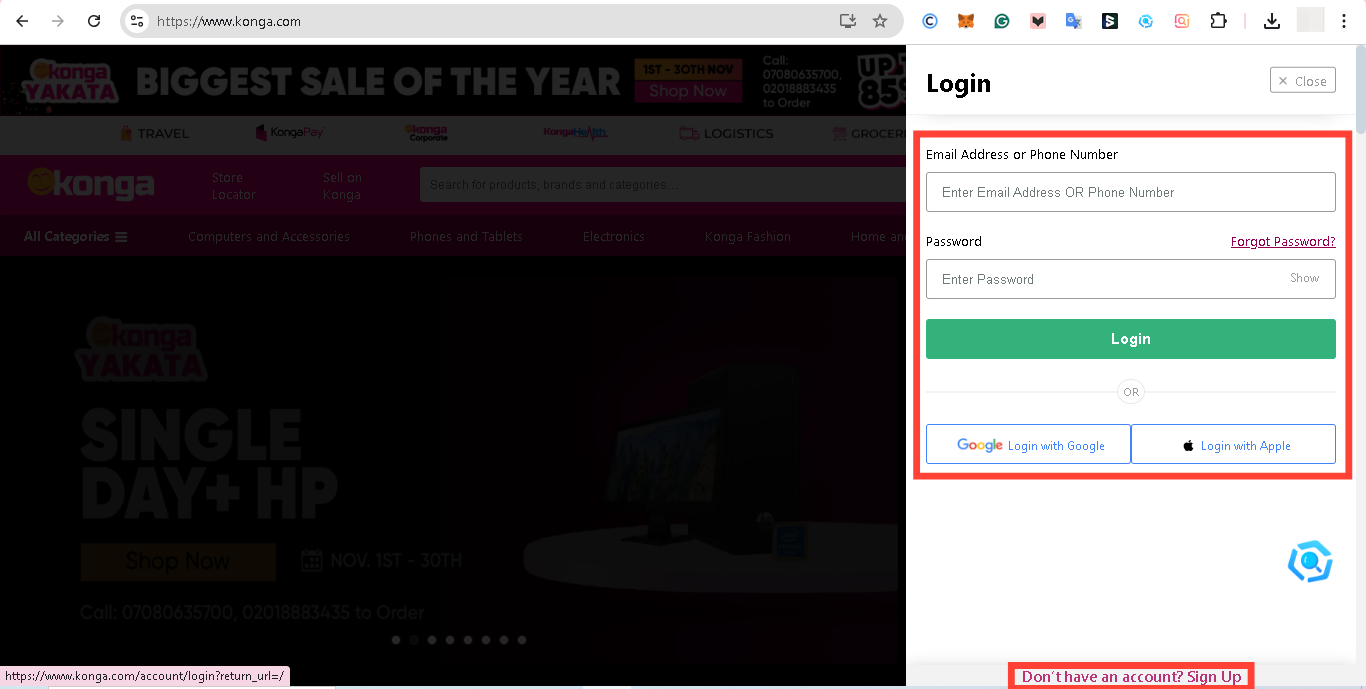The image size is (1366, 689).
Task: Open Phones and Tablets category
Action: [x=466, y=237]
